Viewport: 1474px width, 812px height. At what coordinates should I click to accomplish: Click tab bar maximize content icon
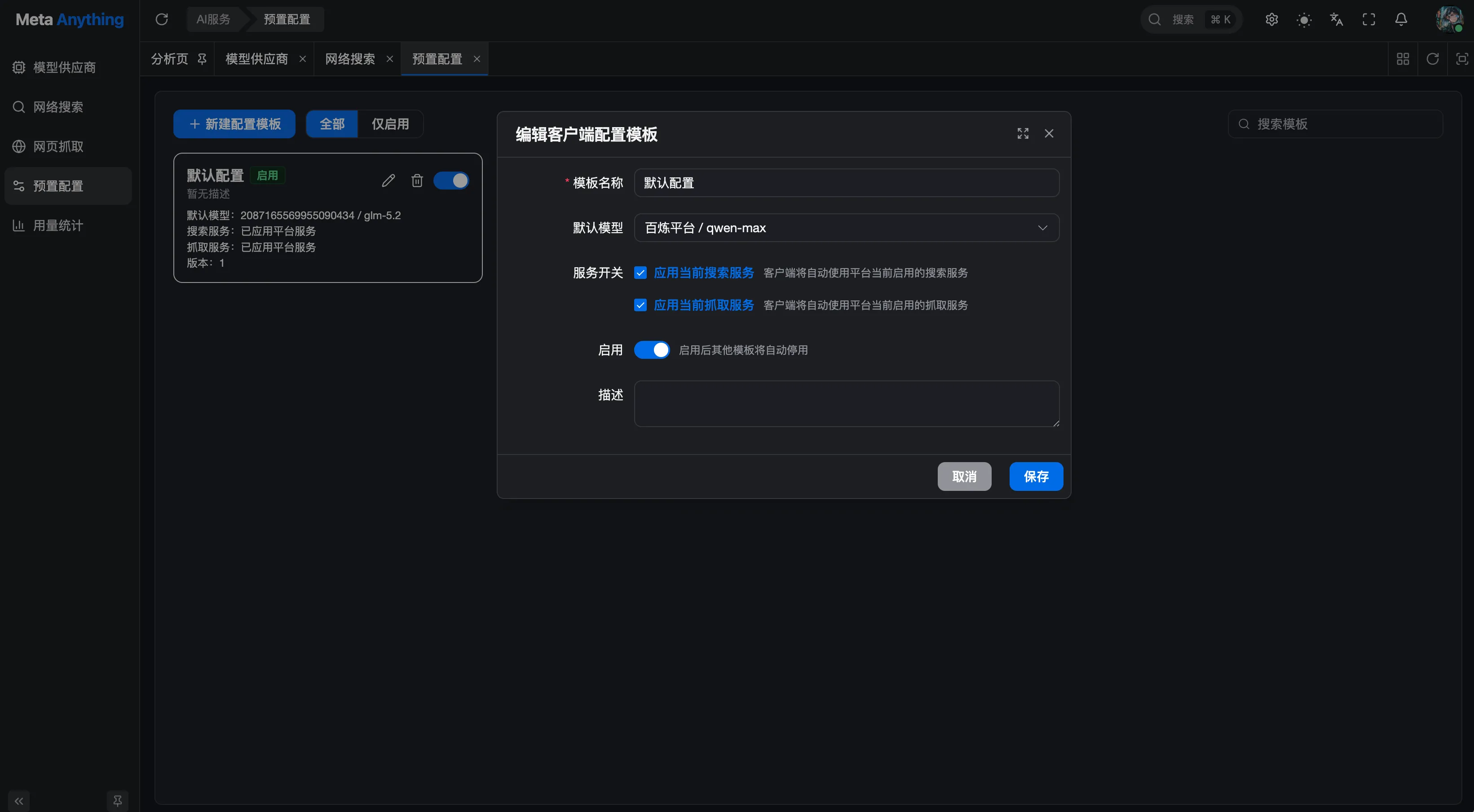point(1462,59)
